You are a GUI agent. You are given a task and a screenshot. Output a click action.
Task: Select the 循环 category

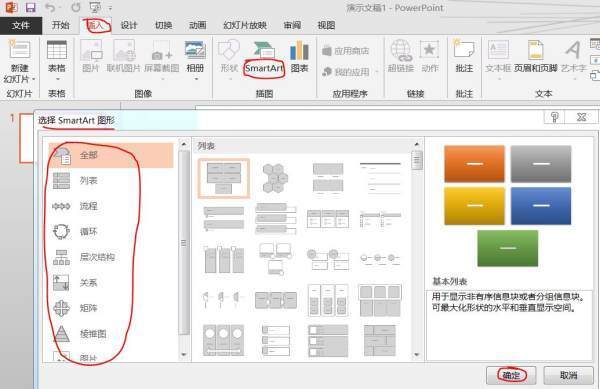coord(111,231)
